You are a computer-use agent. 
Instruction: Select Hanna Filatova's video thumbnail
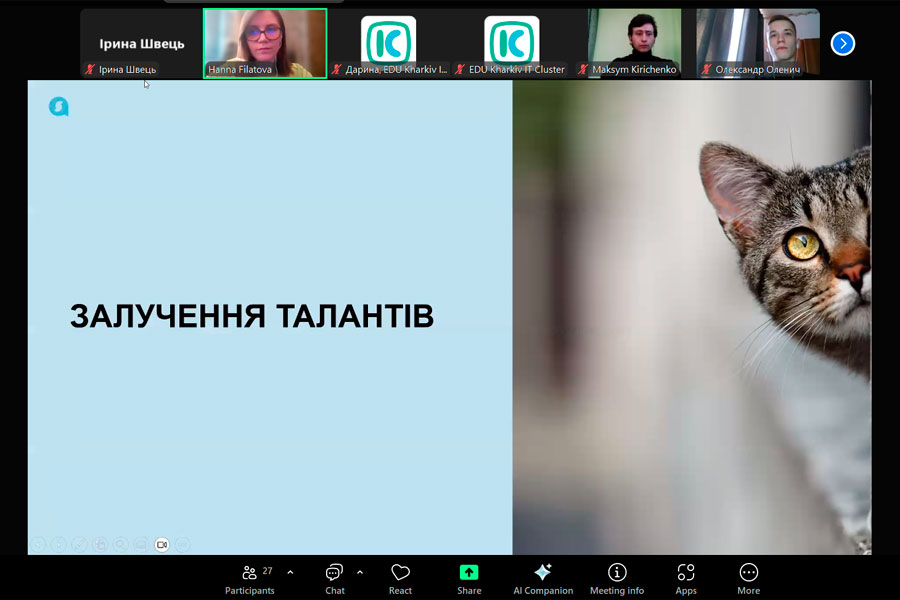[x=265, y=43]
